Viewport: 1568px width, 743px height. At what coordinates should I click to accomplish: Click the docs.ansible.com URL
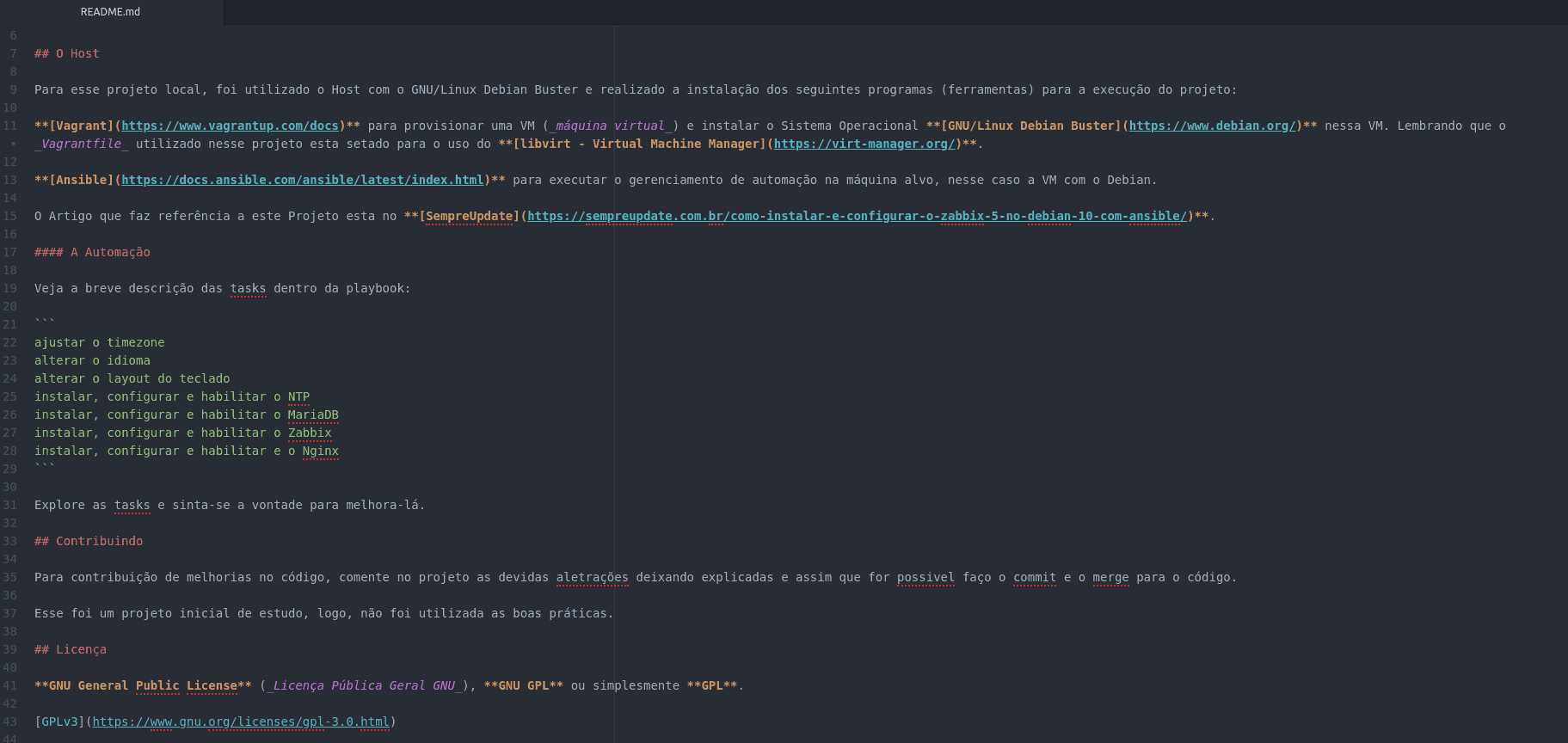(x=303, y=180)
